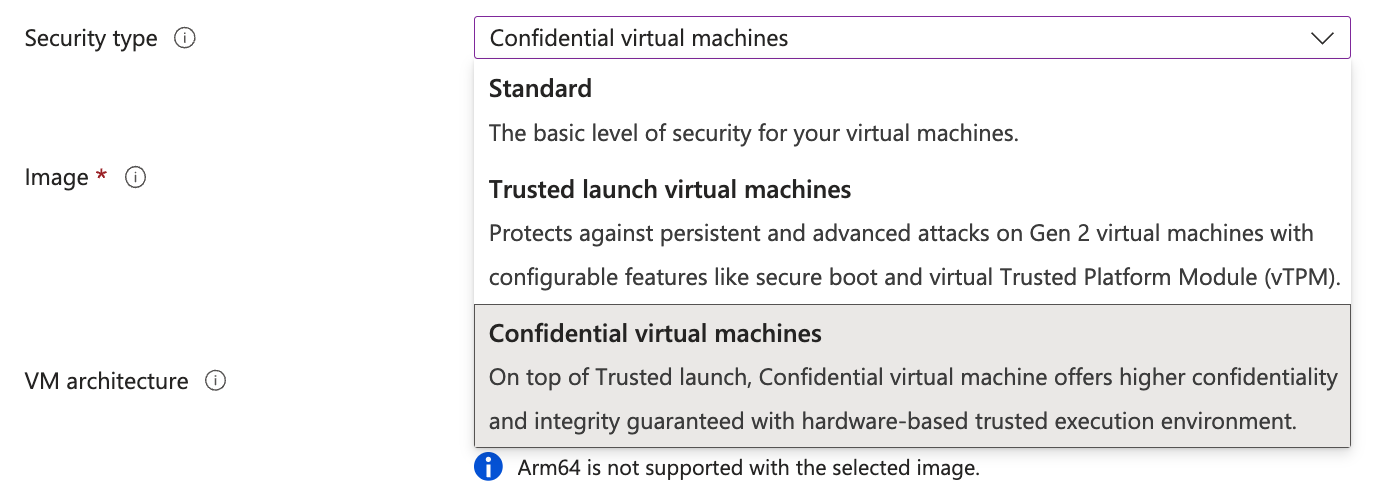
Task: Click the 'On top of Trusted launch' description
Action: tap(913, 377)
